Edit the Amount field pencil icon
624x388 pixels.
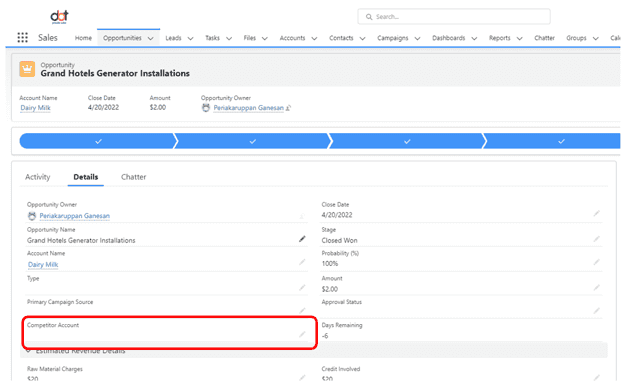(x=596, y=287)
